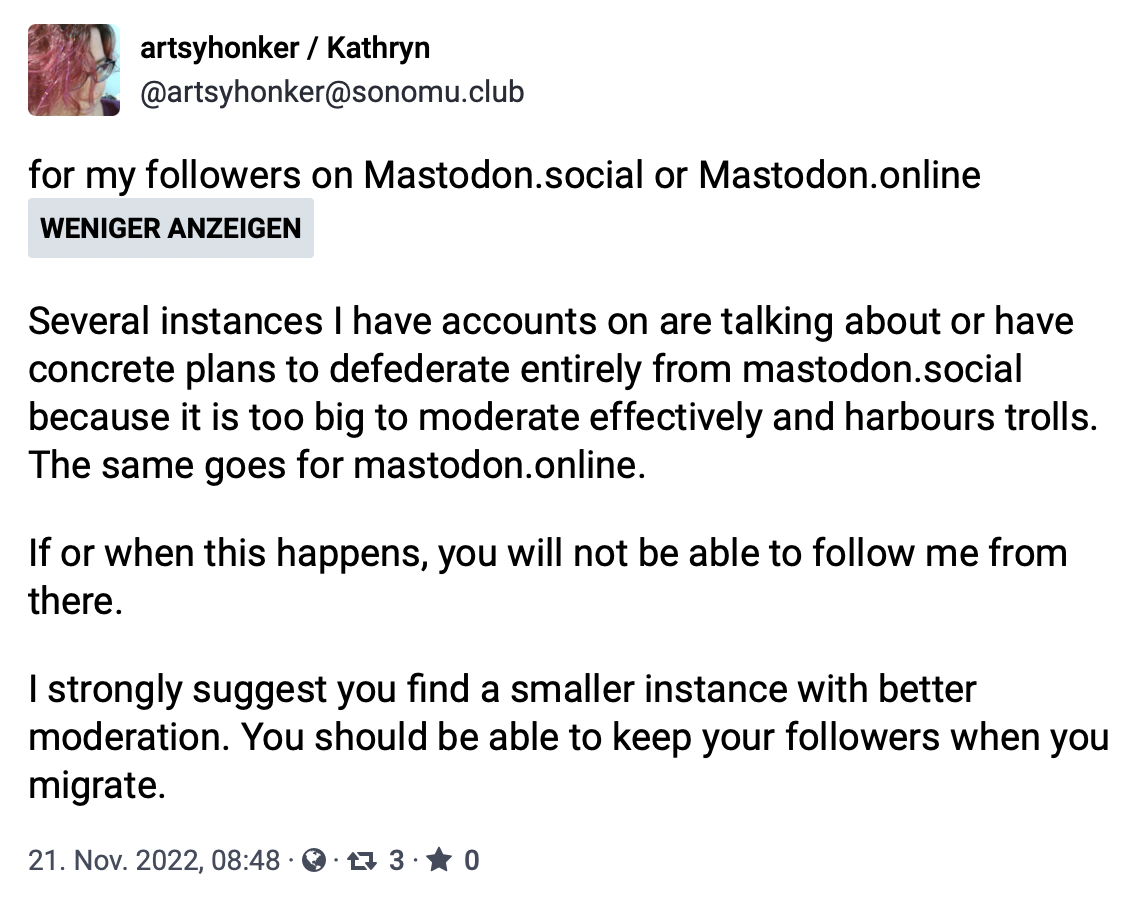Click "mastodon.social" in the post body text
The width and height of the screenshot is (1144, 906).
coord(882,370)
